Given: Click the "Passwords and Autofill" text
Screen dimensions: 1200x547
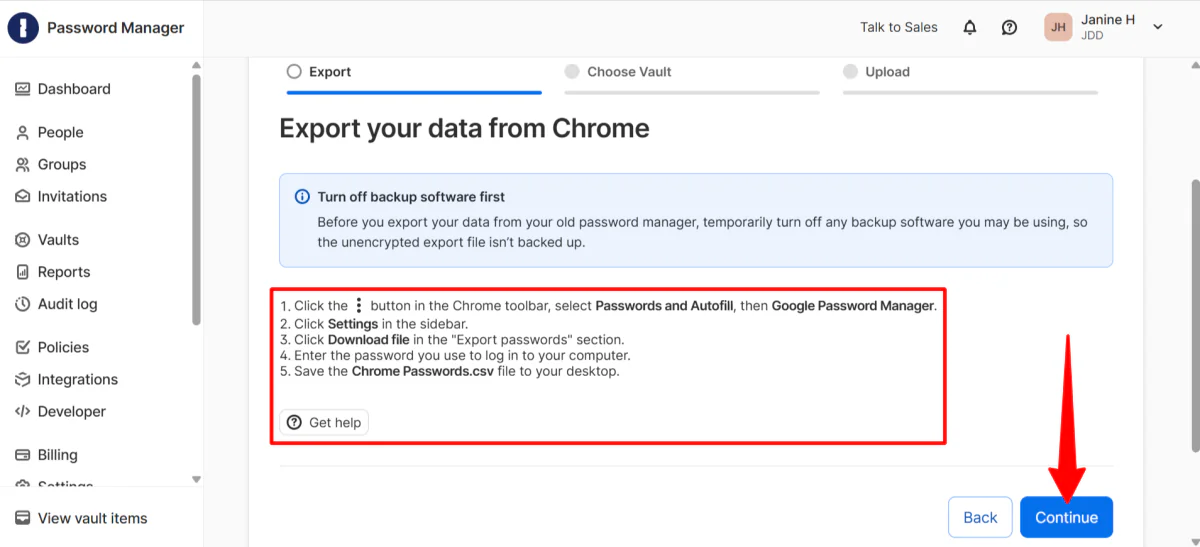Looking at the screenshot, I should click(x=664, y=306).
